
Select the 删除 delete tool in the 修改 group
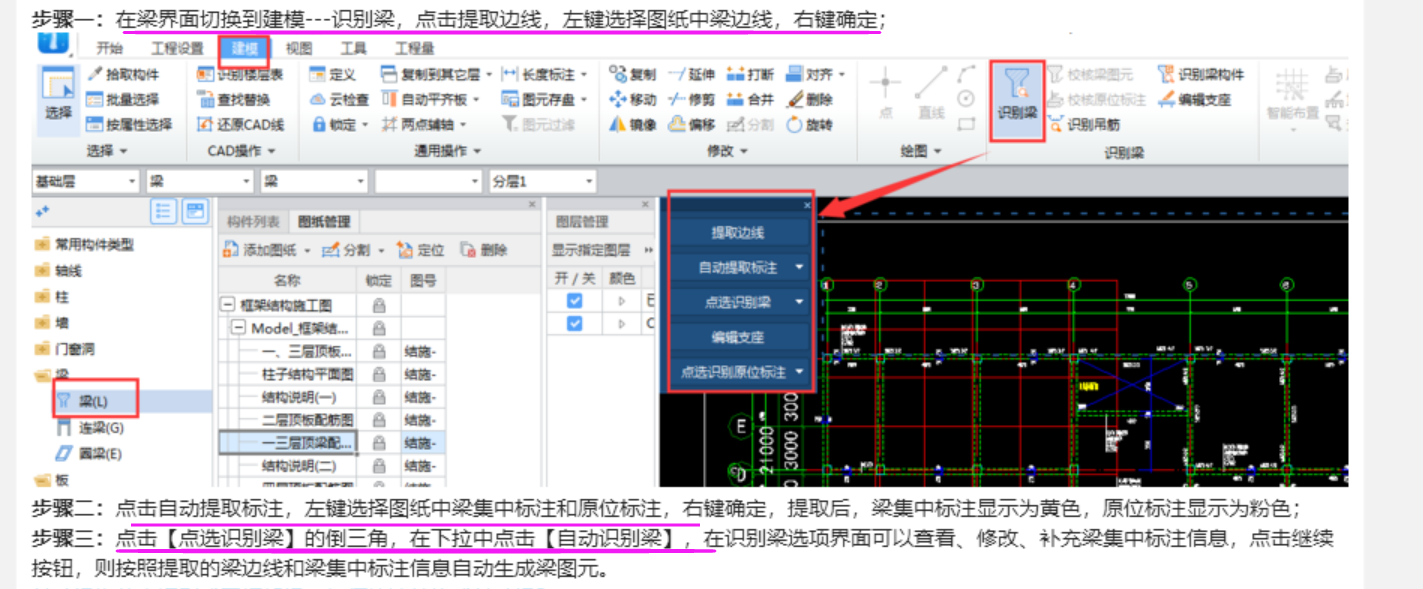click(809, 99)
